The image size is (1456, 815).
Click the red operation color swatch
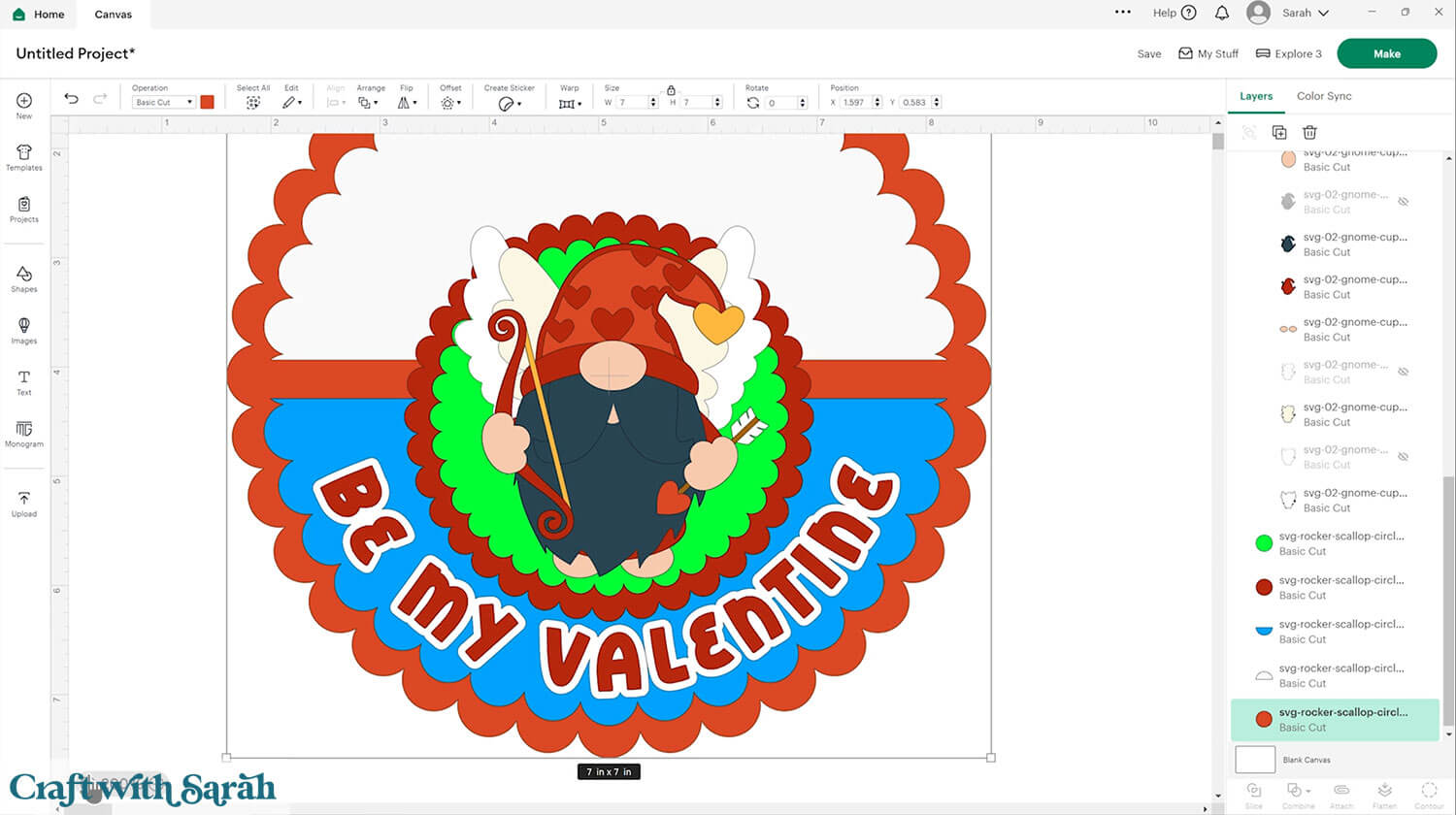pos(207,102)
